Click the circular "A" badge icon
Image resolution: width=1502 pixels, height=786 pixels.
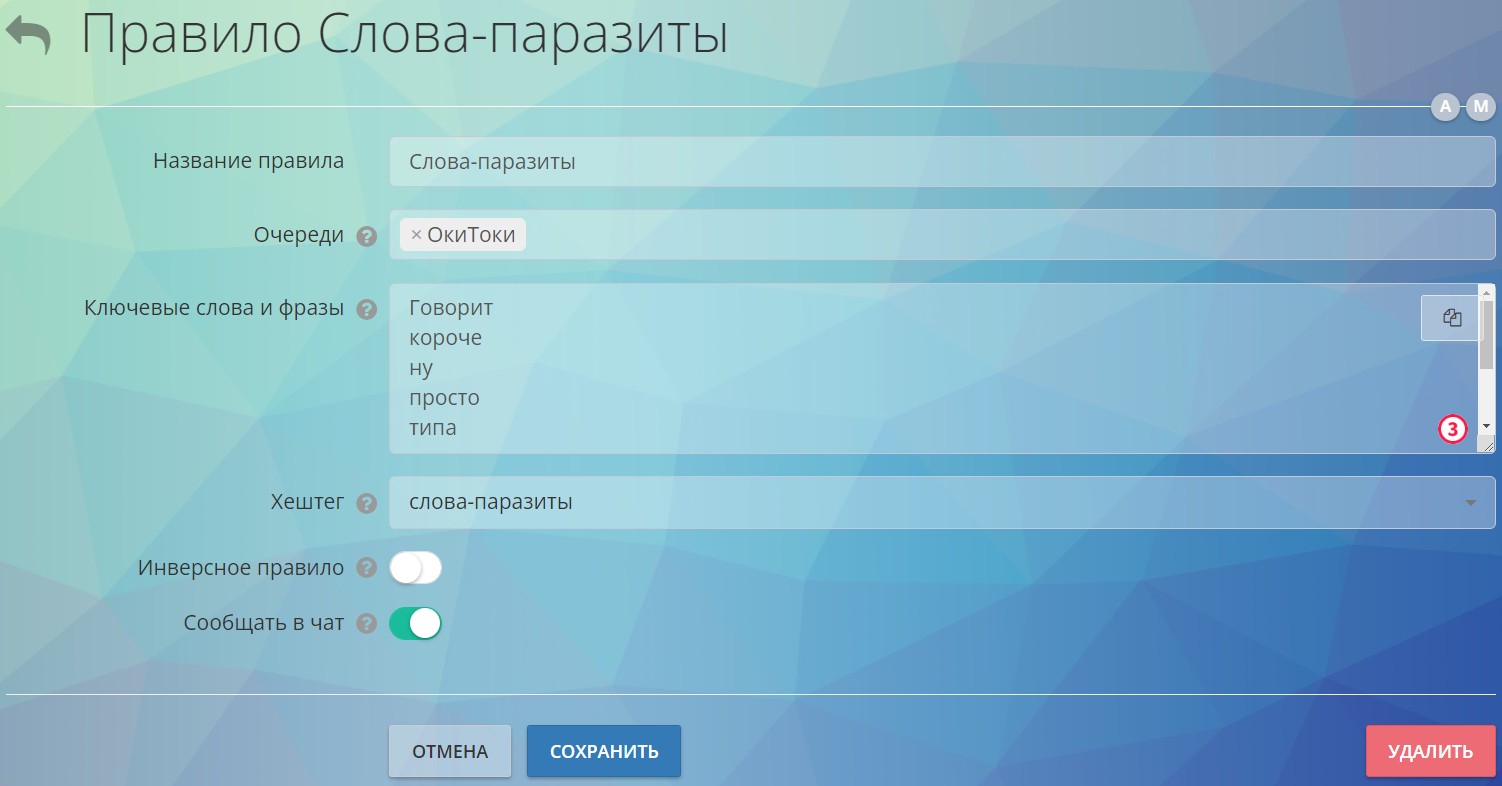pos(1444,106)
